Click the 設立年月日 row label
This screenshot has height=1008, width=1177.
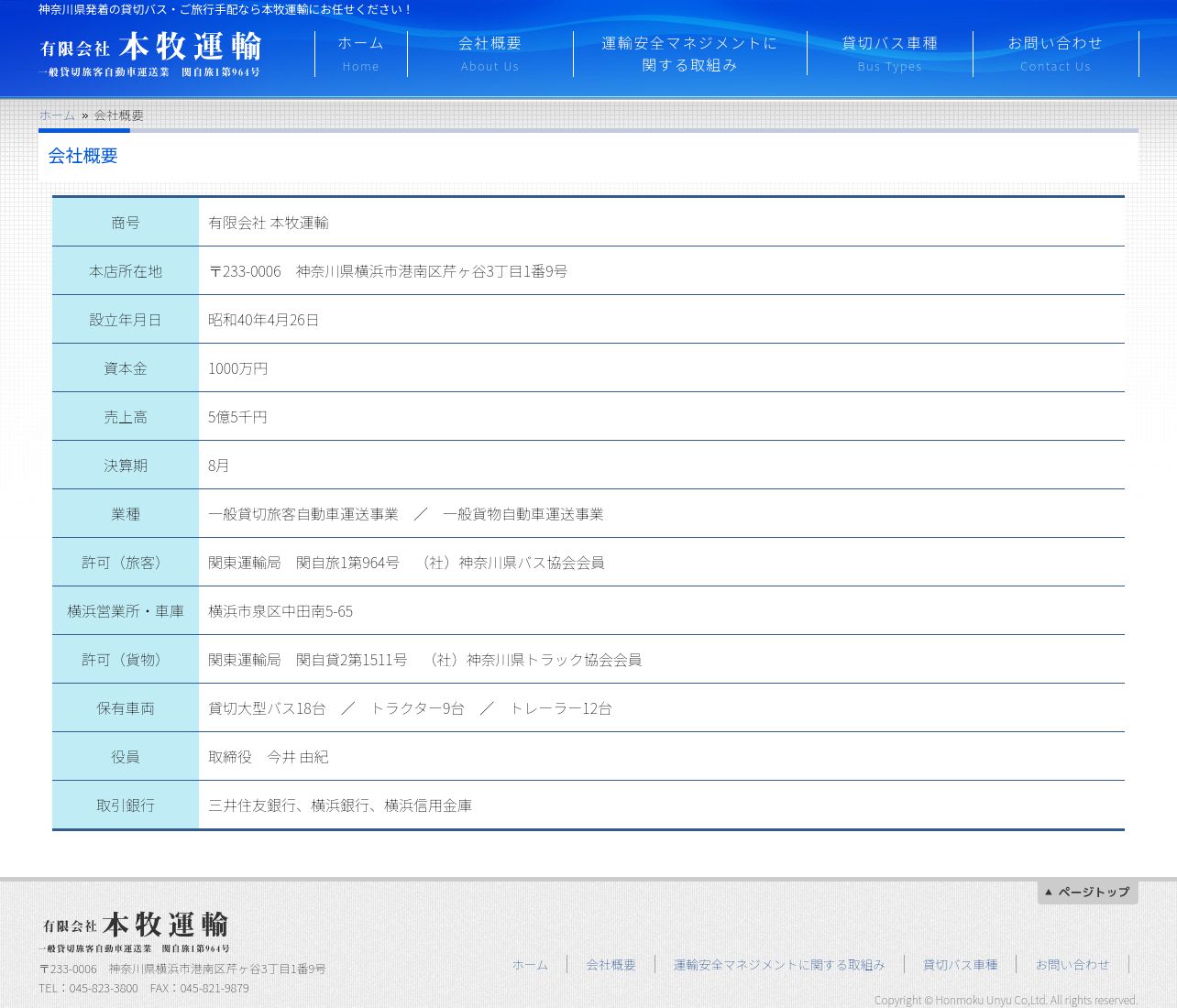pyautogui.click(x=126, y=320)
